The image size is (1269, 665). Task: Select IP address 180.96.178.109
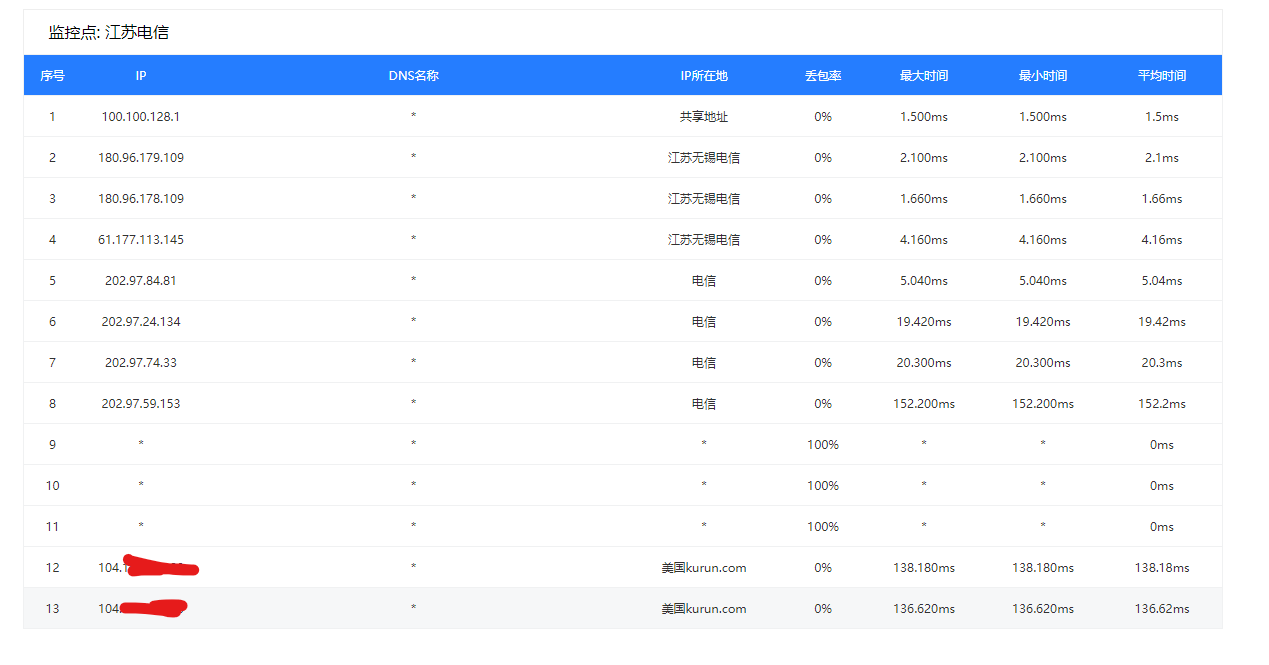(141, 199)
